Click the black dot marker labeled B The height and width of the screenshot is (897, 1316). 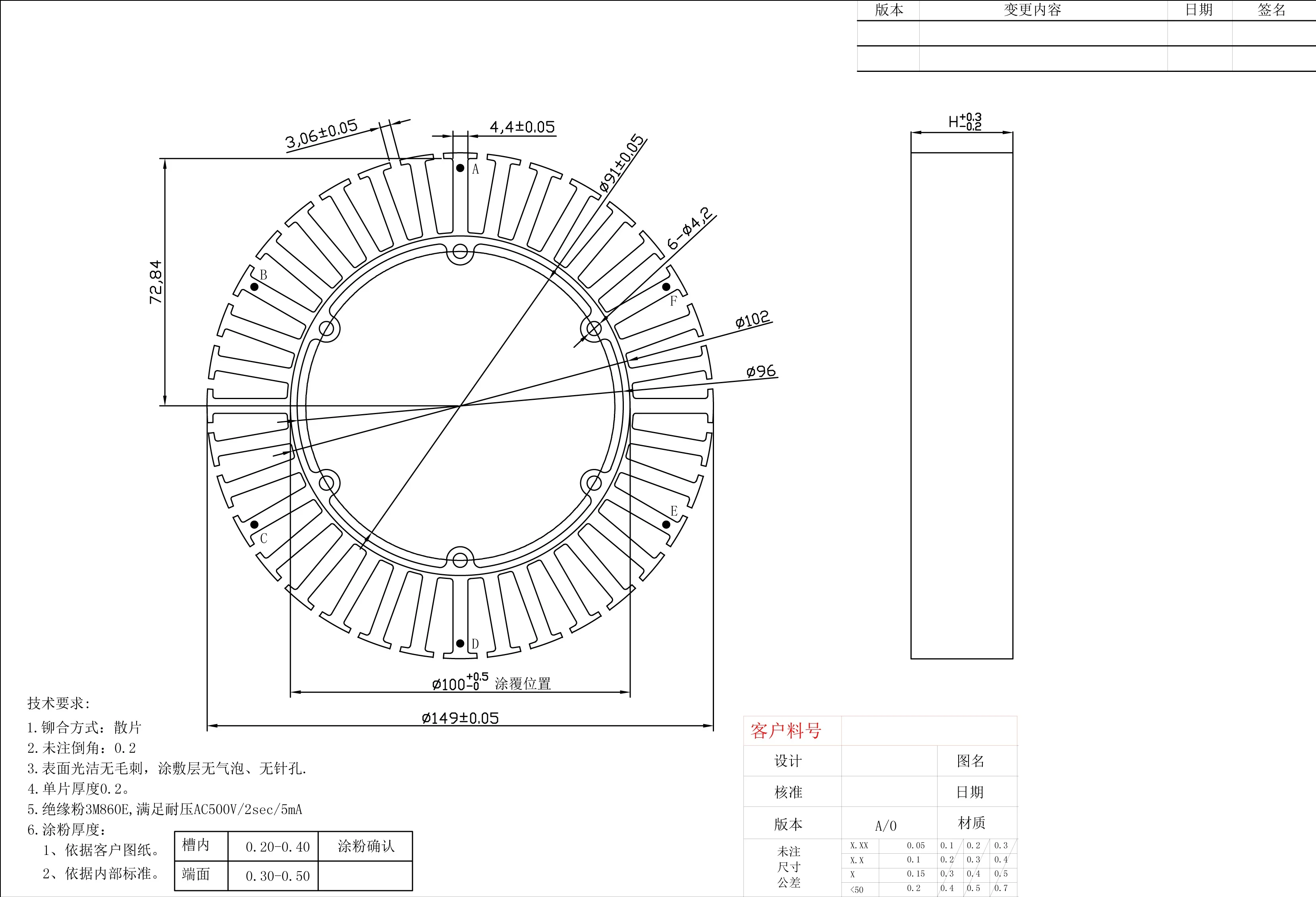pyautogui.click(x=254, y=287)
